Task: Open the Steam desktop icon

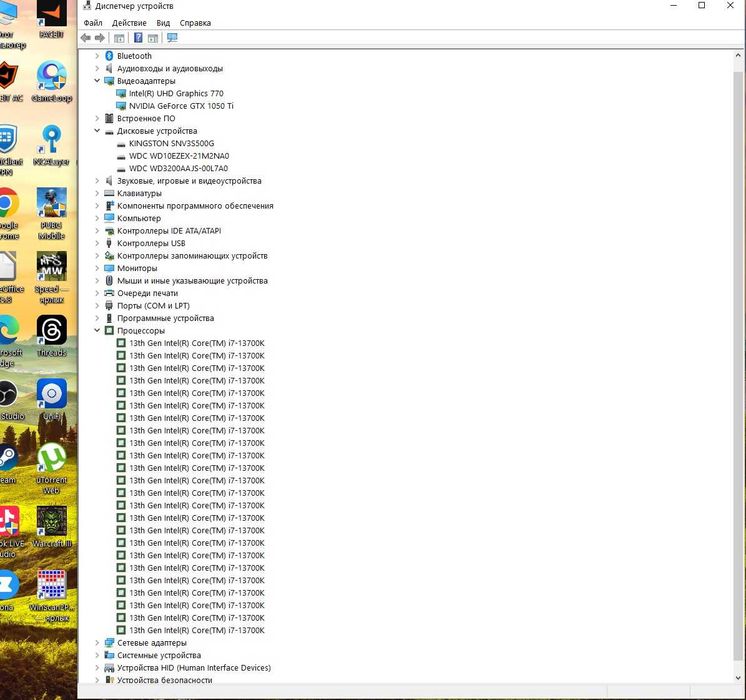Action: [8, 463]
